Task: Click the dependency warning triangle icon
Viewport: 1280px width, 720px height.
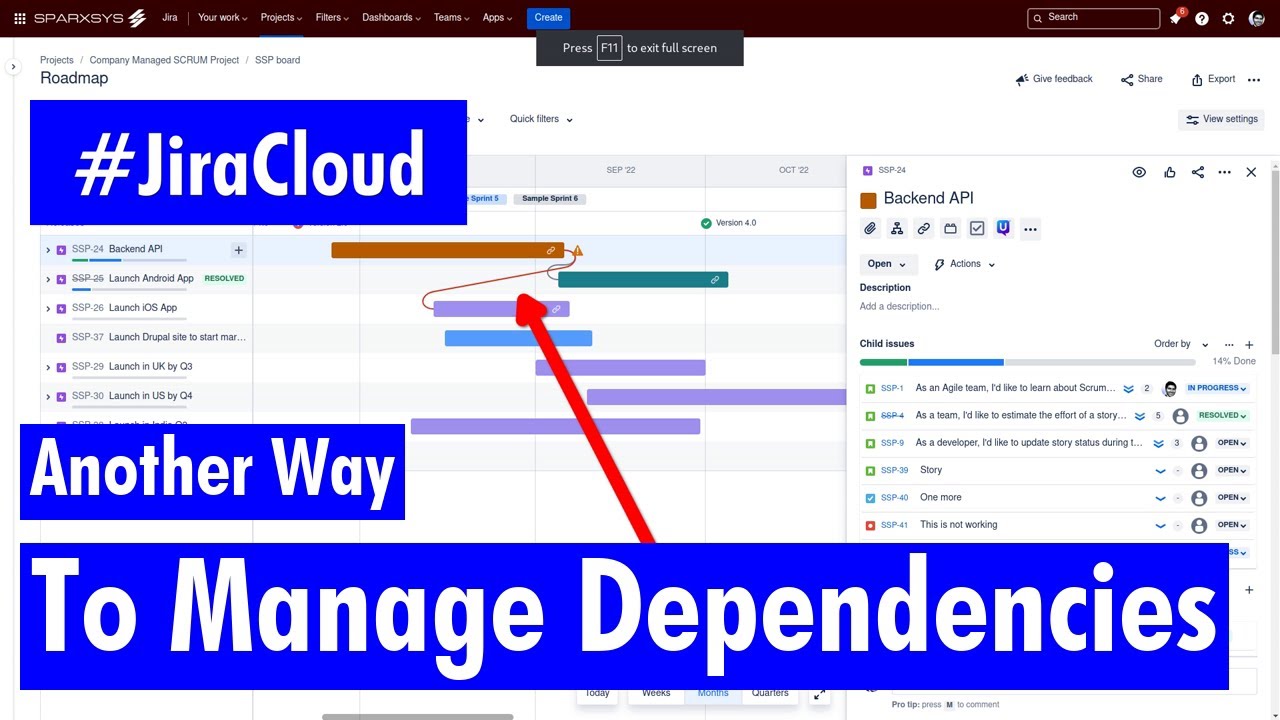Action: 577,250
